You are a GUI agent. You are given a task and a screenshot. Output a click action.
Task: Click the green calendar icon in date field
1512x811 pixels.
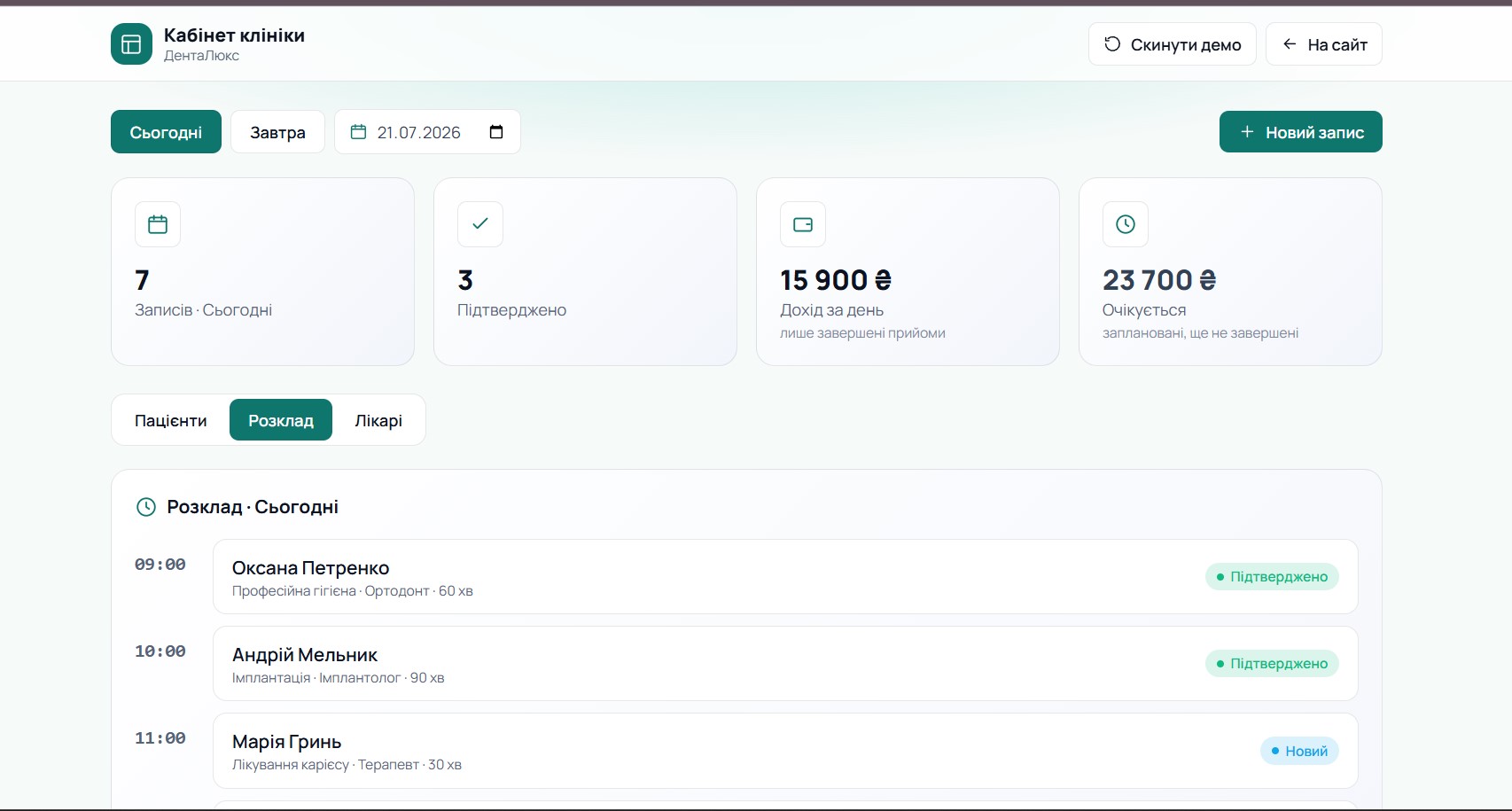coord(358,132)
